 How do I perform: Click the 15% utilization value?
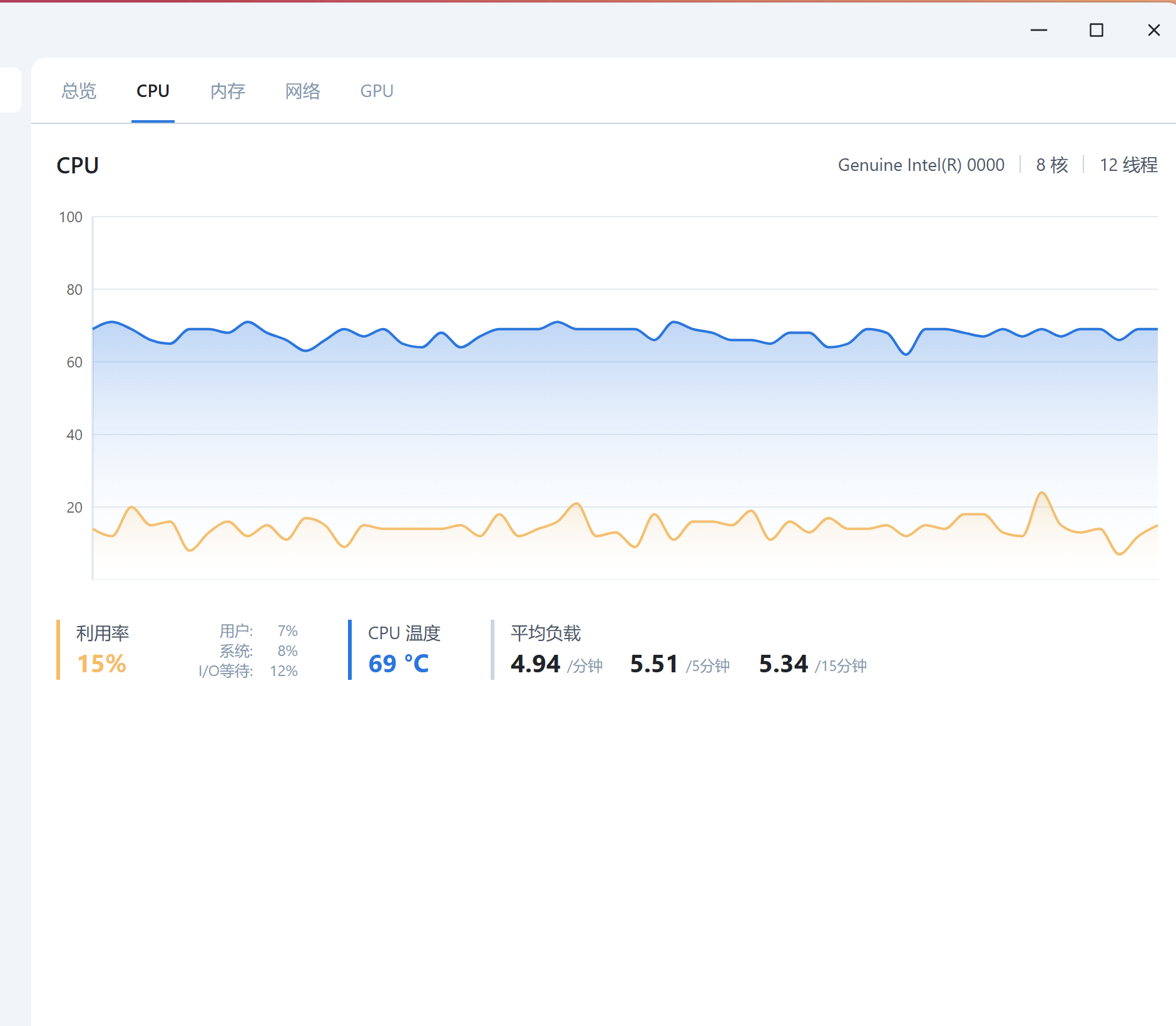pos(101,664)
